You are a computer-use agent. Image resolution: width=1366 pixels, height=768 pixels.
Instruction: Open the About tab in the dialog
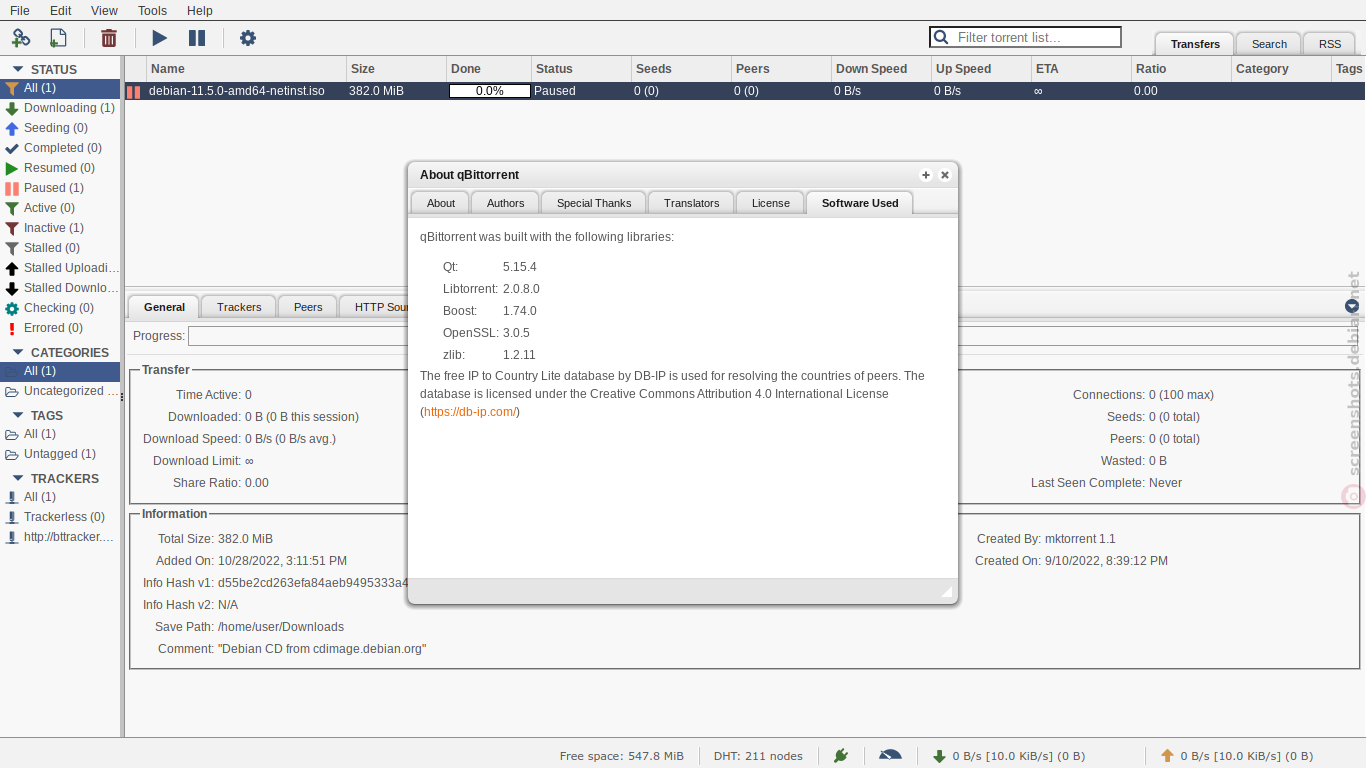tap(441, 203)
